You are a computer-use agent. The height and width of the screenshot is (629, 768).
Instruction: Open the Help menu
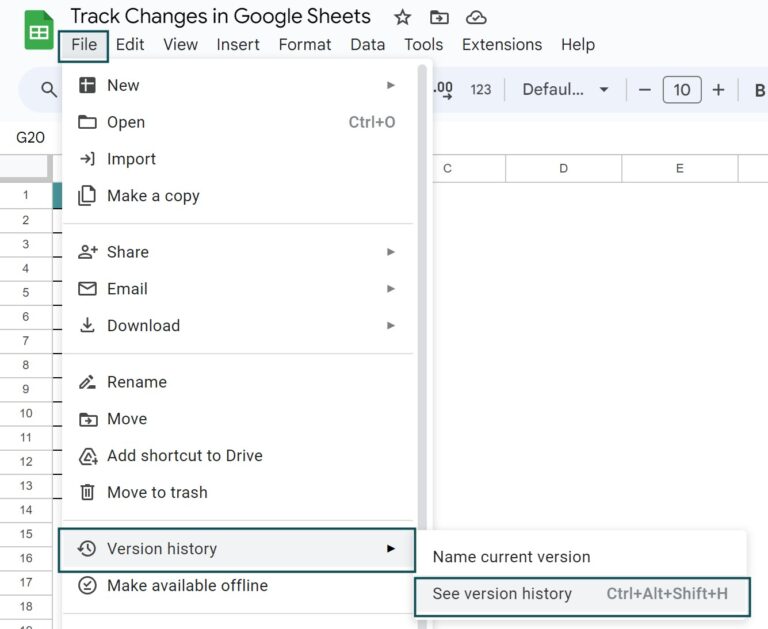coord(578,45)
